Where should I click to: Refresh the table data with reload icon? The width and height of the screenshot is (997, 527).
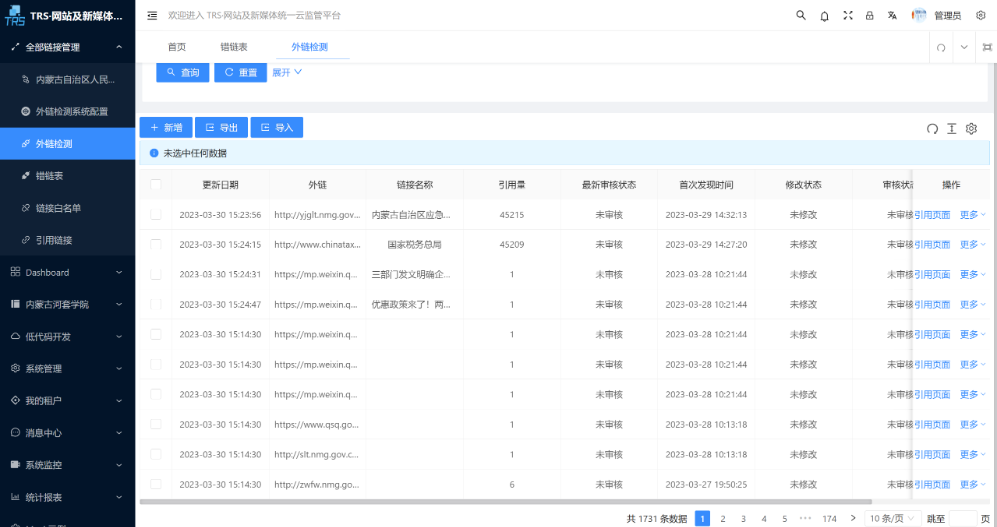[x=933, y=128]
